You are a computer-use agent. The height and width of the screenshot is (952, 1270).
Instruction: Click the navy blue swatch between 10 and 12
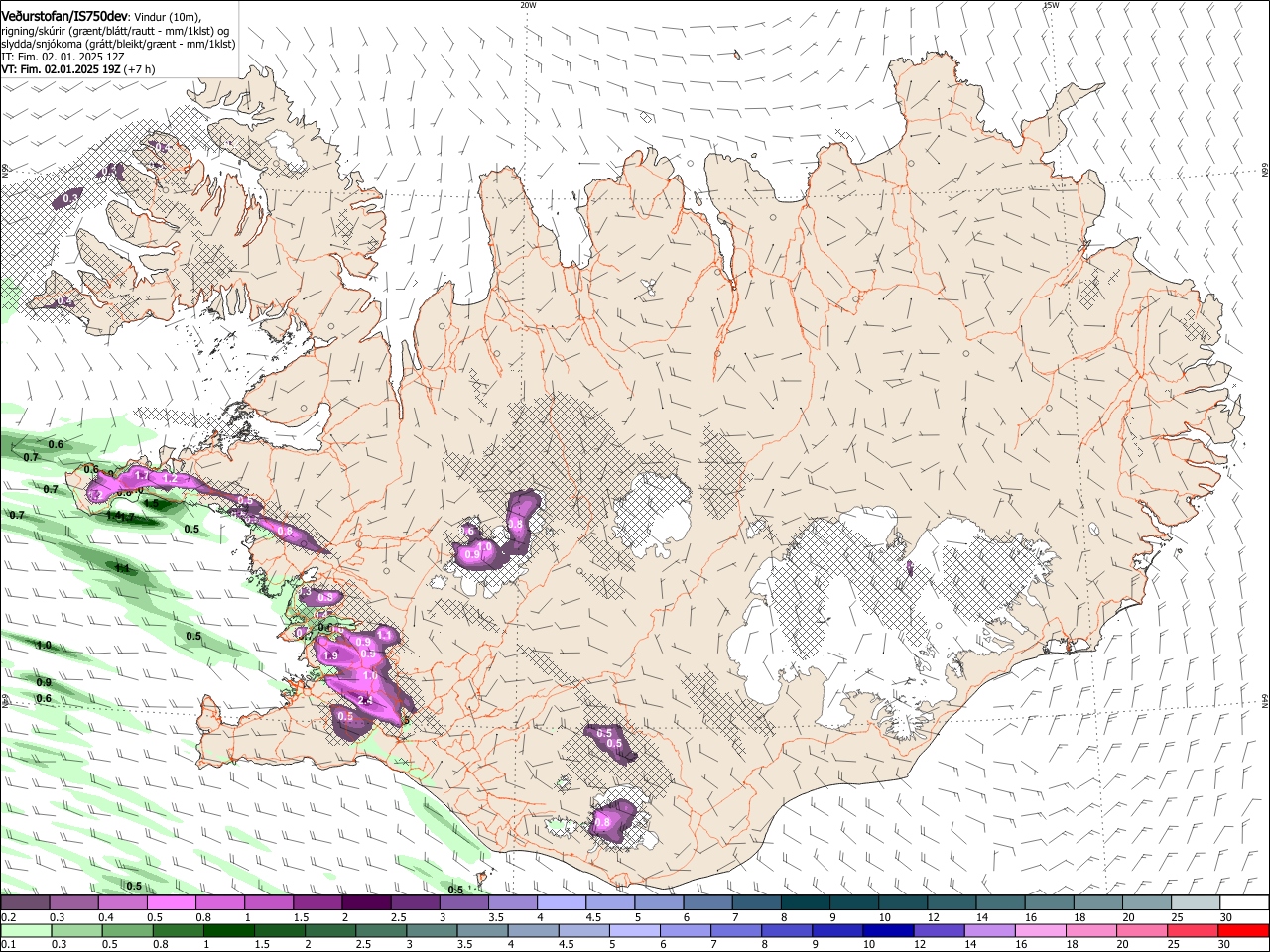pyautogui.click(x=888, y=930)
